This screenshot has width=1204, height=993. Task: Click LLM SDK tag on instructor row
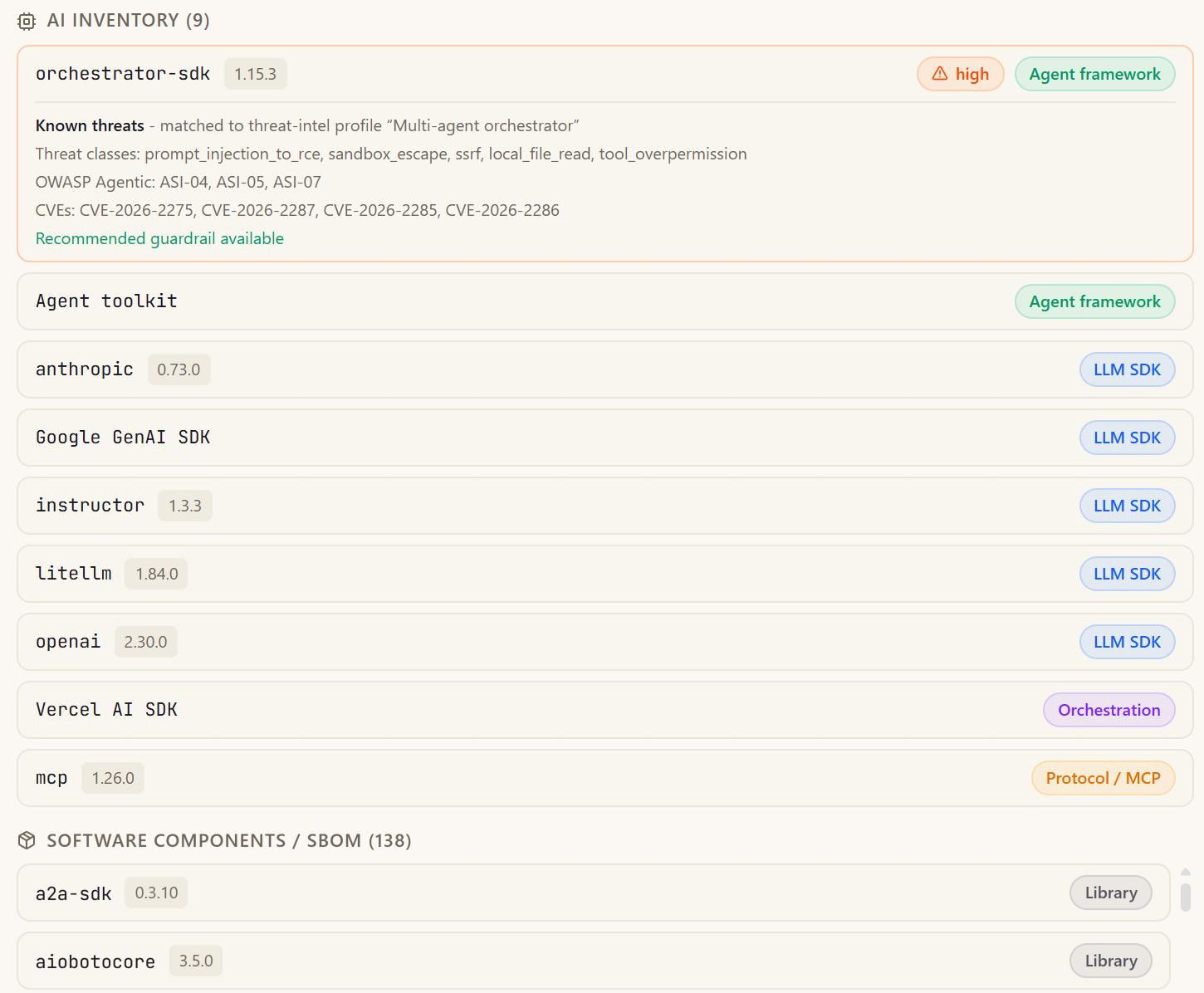click(x=1127, y=506)
